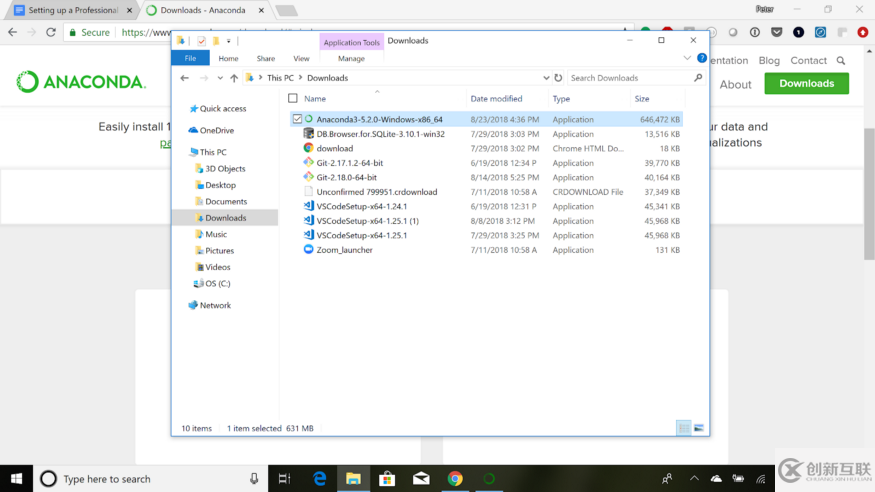Open the Contact link on Anaconda site
The image size is (875, 492).
pos(809,60)
